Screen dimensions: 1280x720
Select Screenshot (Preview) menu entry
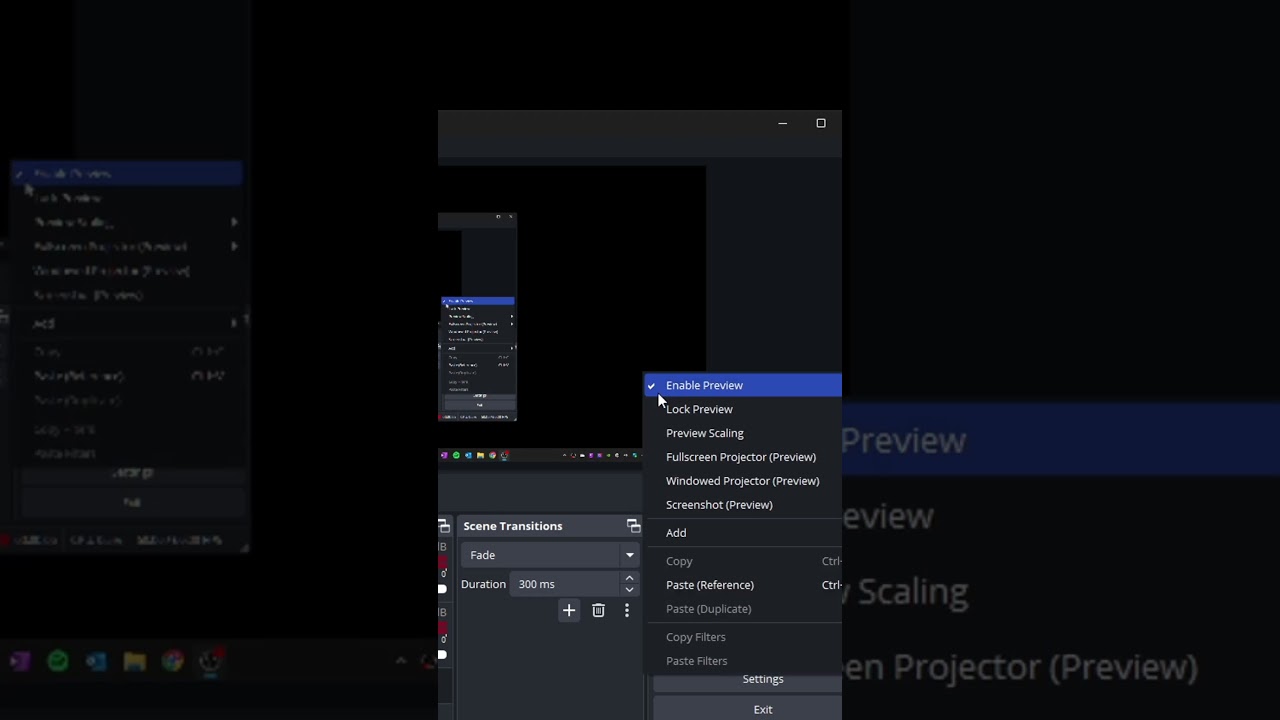coord(742,505)
